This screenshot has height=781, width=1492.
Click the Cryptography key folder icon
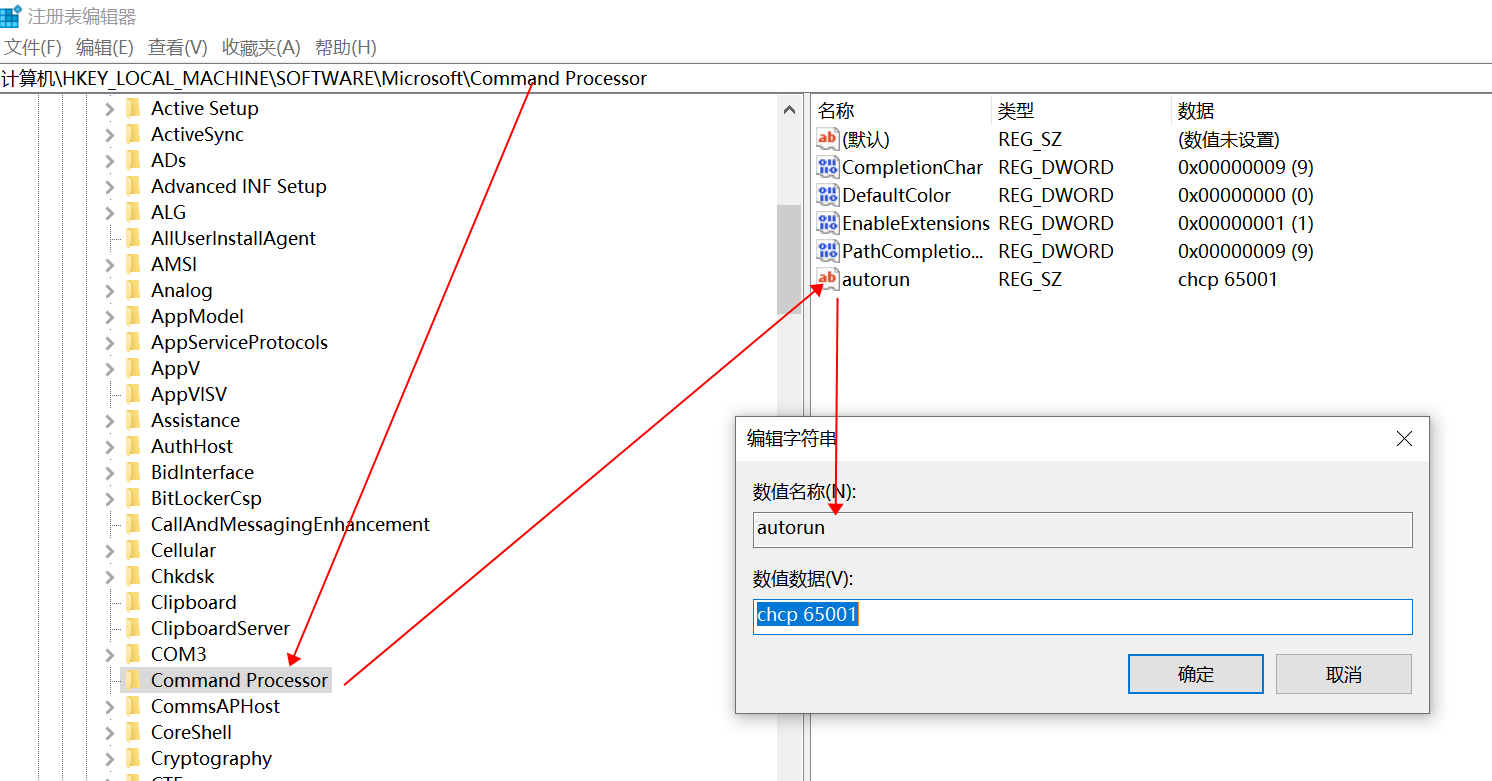click(135, 758)
